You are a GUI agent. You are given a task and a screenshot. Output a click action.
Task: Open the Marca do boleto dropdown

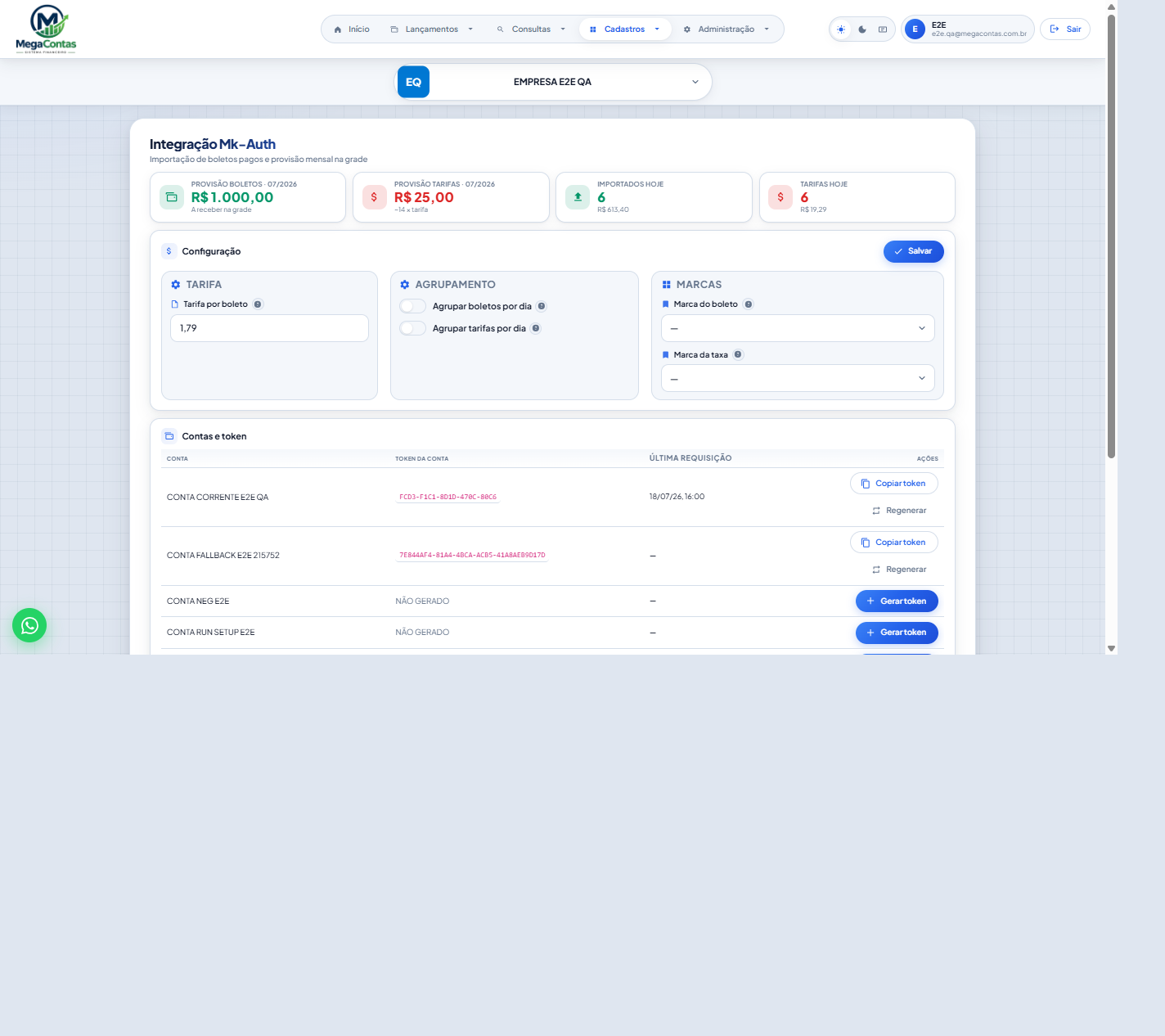click(798, 328)
